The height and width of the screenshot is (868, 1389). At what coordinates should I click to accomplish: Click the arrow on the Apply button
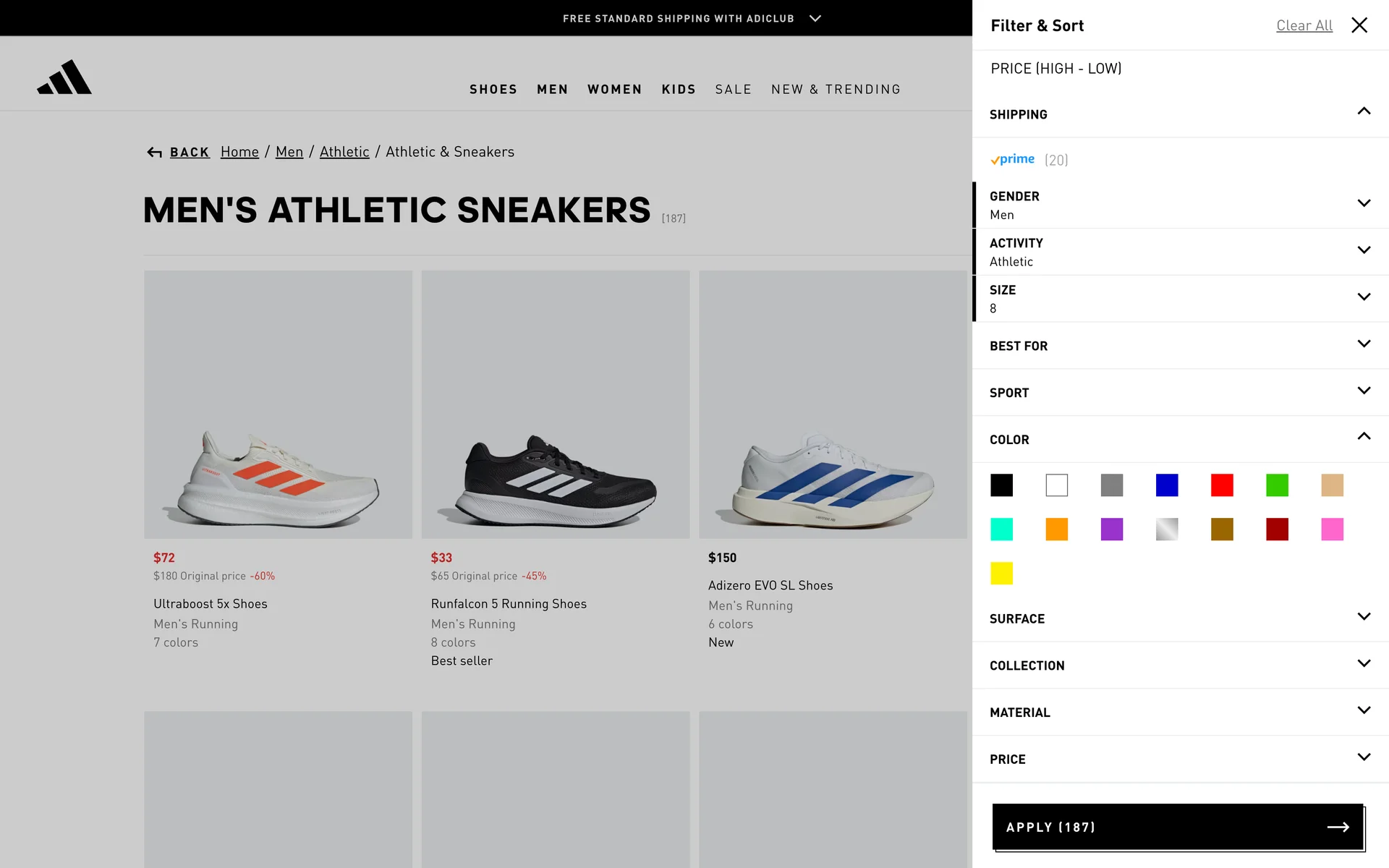tap(1338, 827)
